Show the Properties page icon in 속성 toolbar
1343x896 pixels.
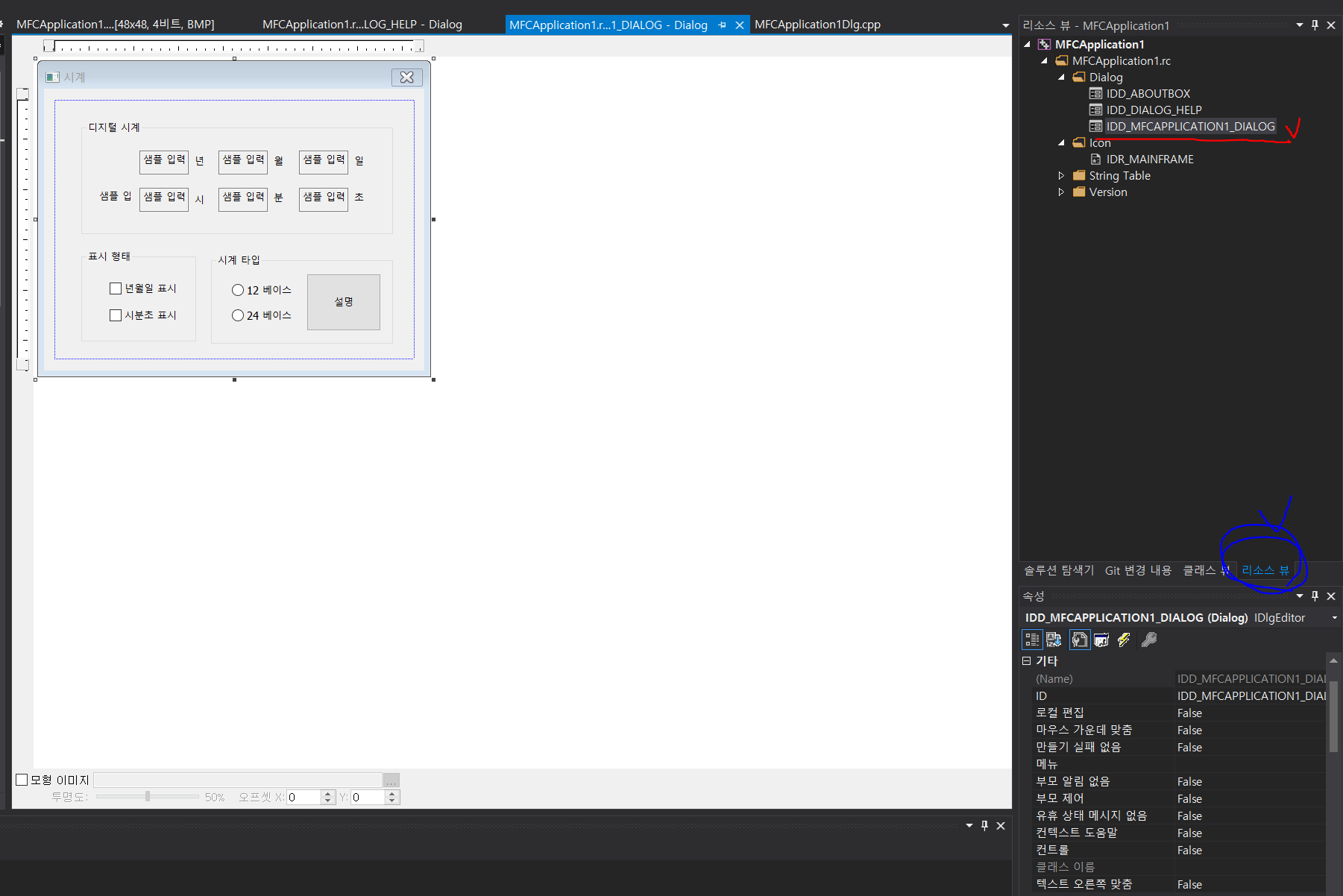1079,640
